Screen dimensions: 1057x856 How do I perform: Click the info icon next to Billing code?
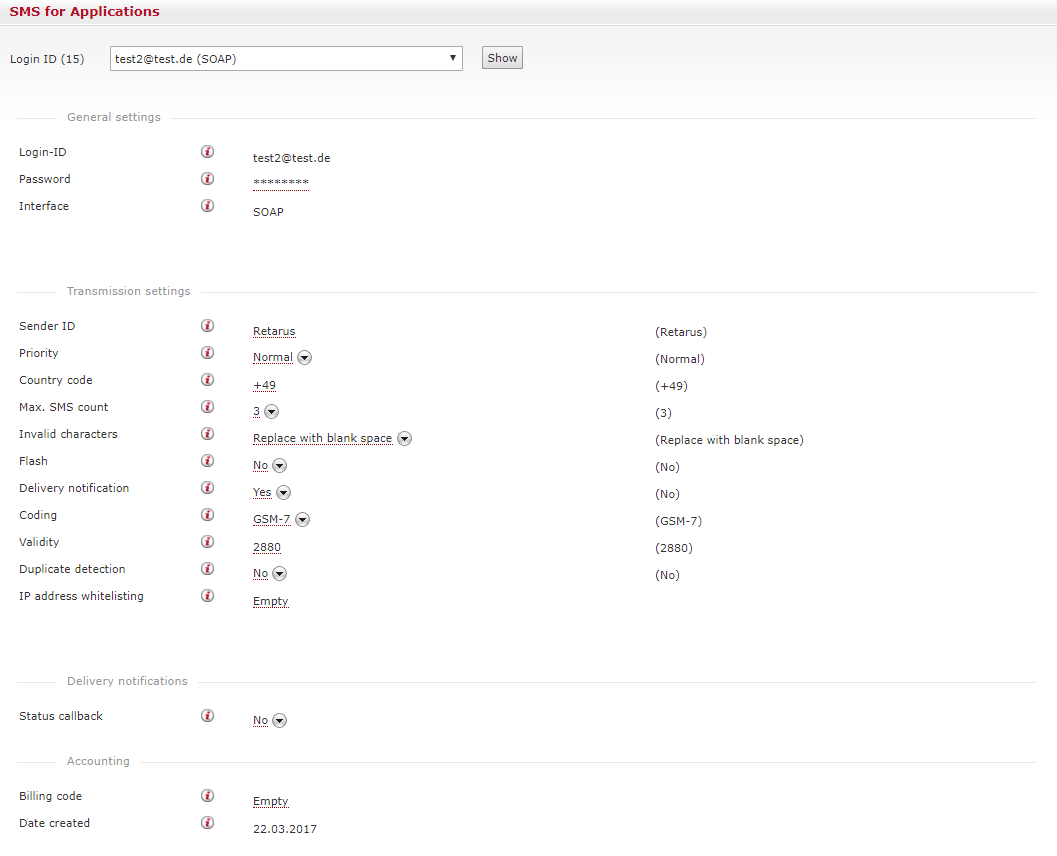point(207,796)
